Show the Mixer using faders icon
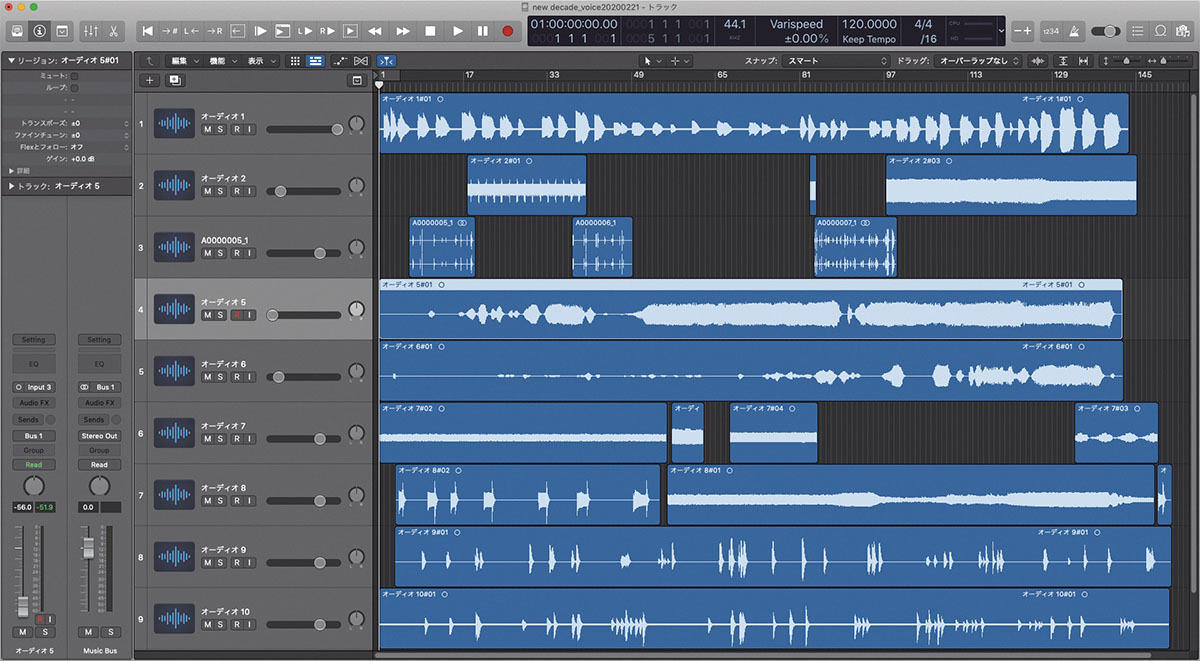Image resolution: width=1200 pixels, height=661 pixels. (x=91, y=31)
